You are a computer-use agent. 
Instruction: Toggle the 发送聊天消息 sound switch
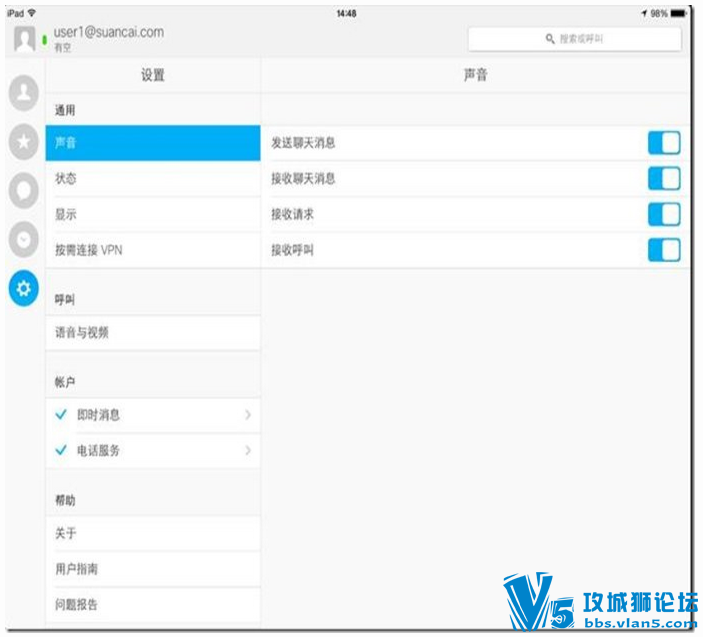click(x=664, y=143)
